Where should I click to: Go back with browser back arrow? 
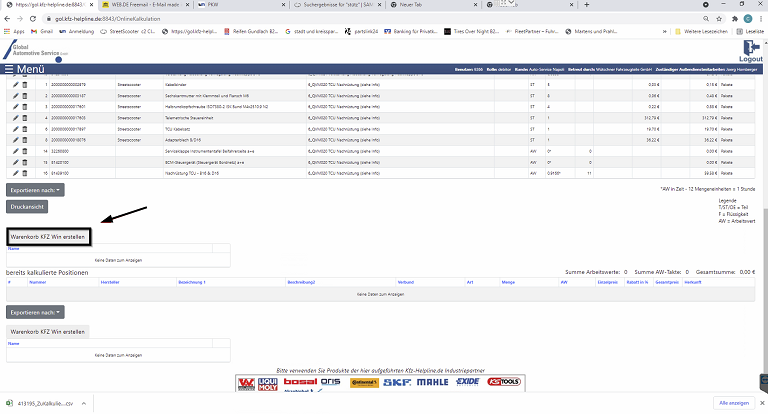pyautogui.click(x=7, y=19)
